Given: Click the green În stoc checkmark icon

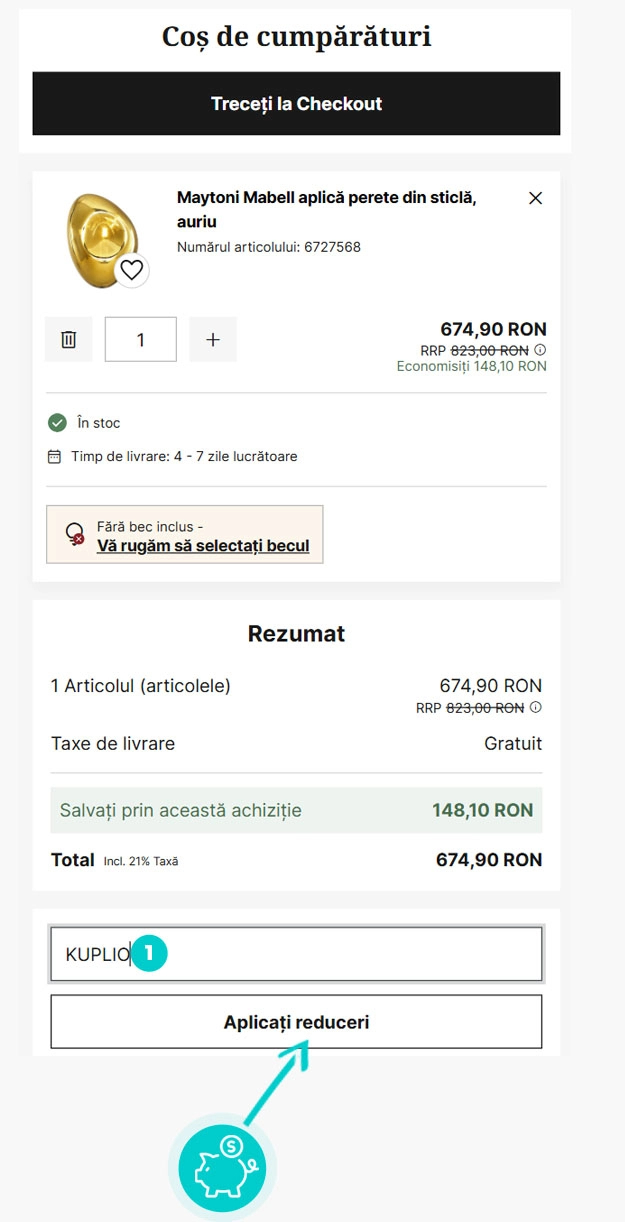Looking at the screenshot, I should click(x=57, y=423).
